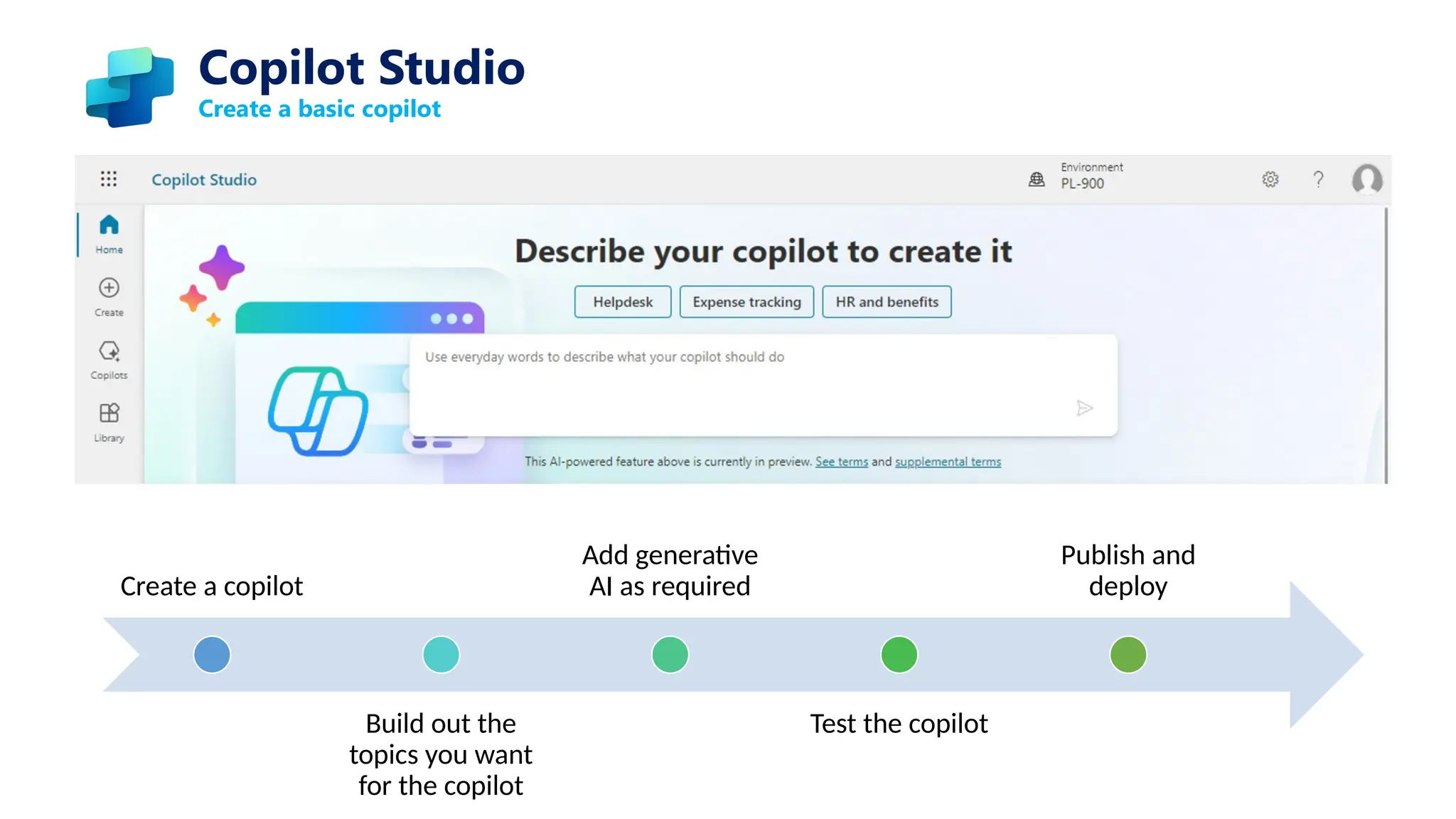
Task: Click the 'Add generative AI as required' label
Action: [x=670, y=570]
